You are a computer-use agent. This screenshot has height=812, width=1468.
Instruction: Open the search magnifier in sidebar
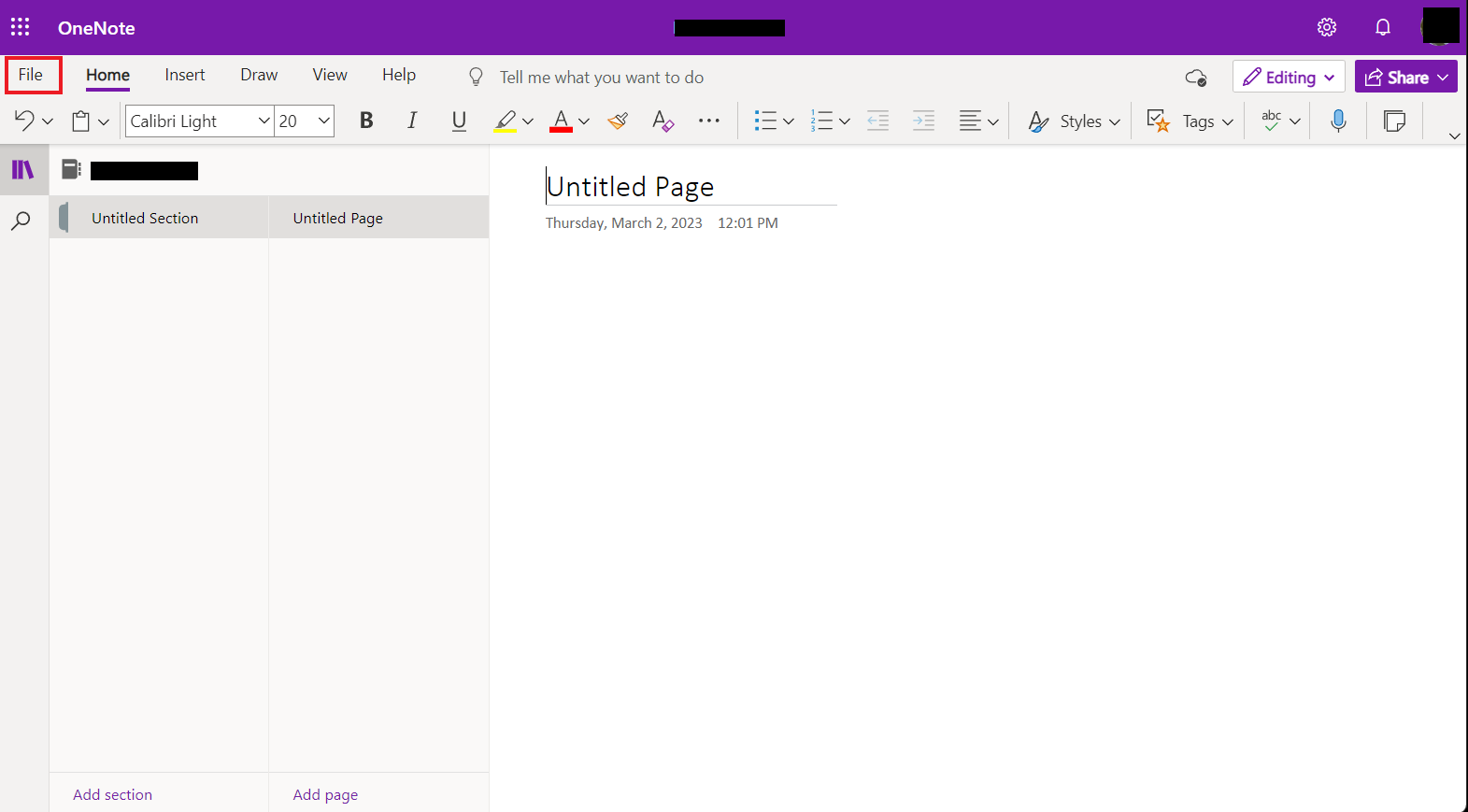pos(21,221)
